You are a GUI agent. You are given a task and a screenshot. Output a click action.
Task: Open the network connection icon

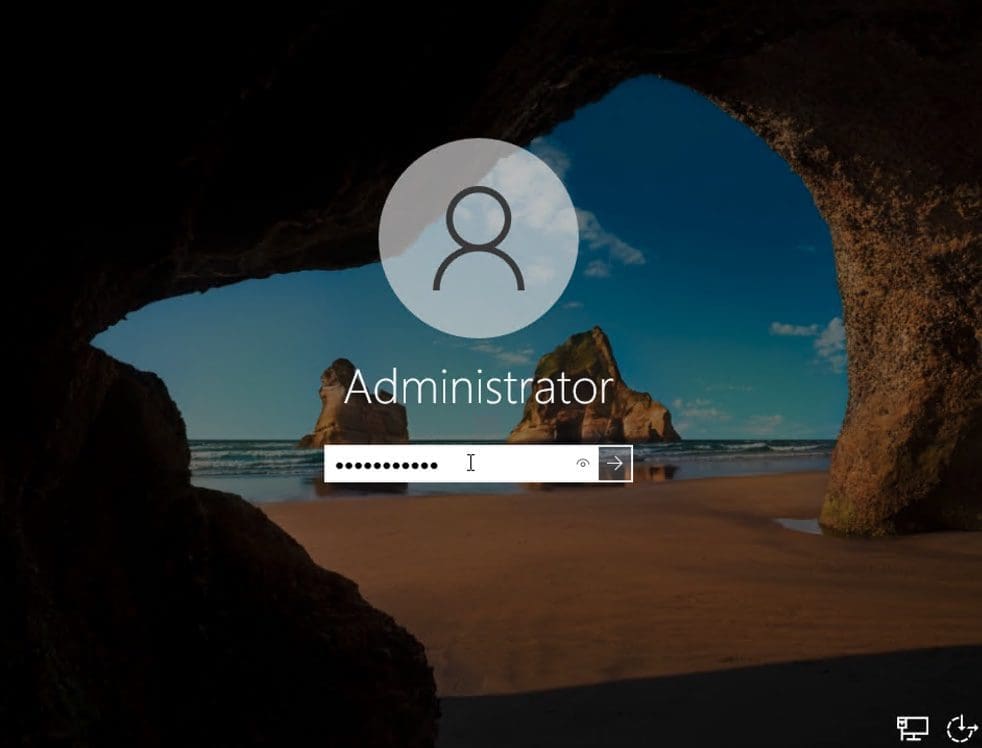[912, 728]
